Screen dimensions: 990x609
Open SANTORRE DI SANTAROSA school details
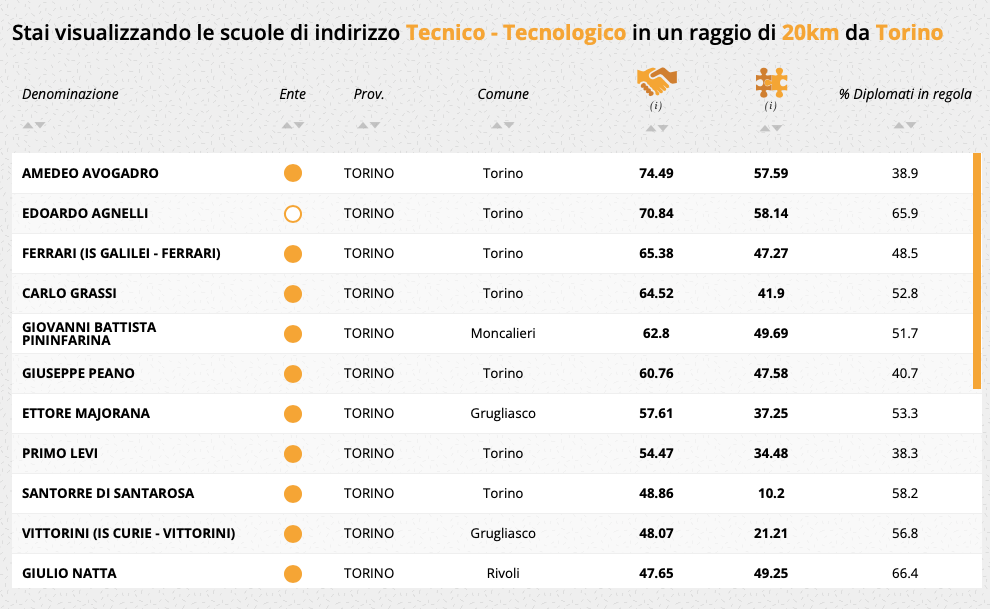click(x=108, y=493)
